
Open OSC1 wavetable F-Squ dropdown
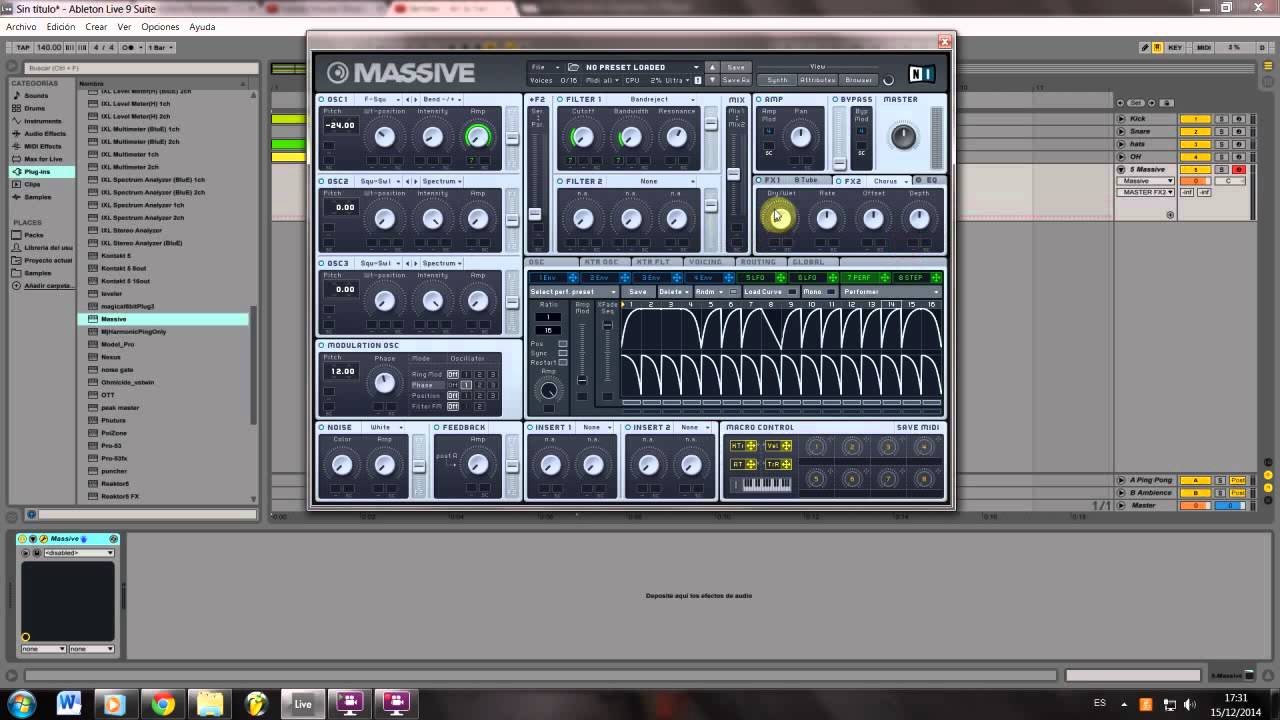click(x=380, y=100)
